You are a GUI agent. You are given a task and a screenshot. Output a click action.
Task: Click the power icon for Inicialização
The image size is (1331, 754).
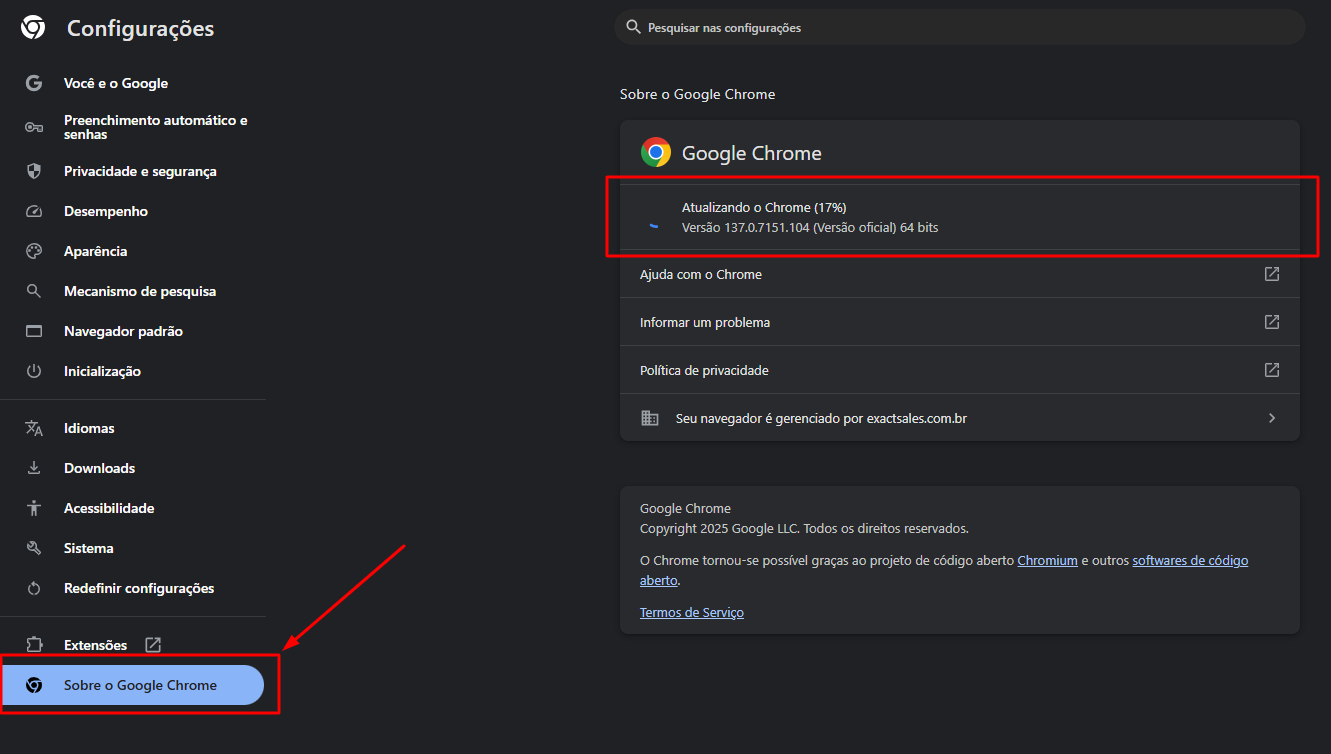coord(34,371)
